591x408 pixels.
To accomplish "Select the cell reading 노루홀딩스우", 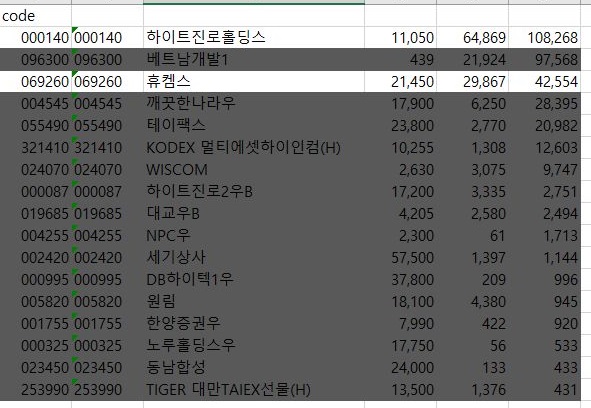I will [254, 345].
